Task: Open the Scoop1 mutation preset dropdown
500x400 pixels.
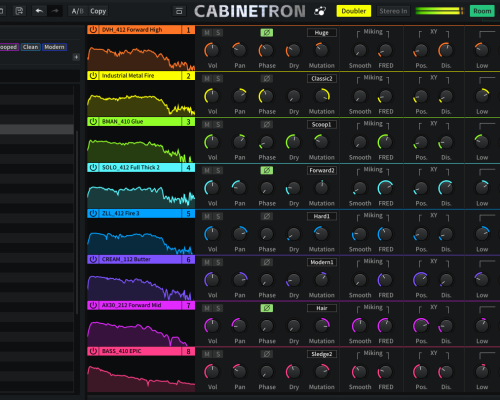Action: (x=322, y=125)
